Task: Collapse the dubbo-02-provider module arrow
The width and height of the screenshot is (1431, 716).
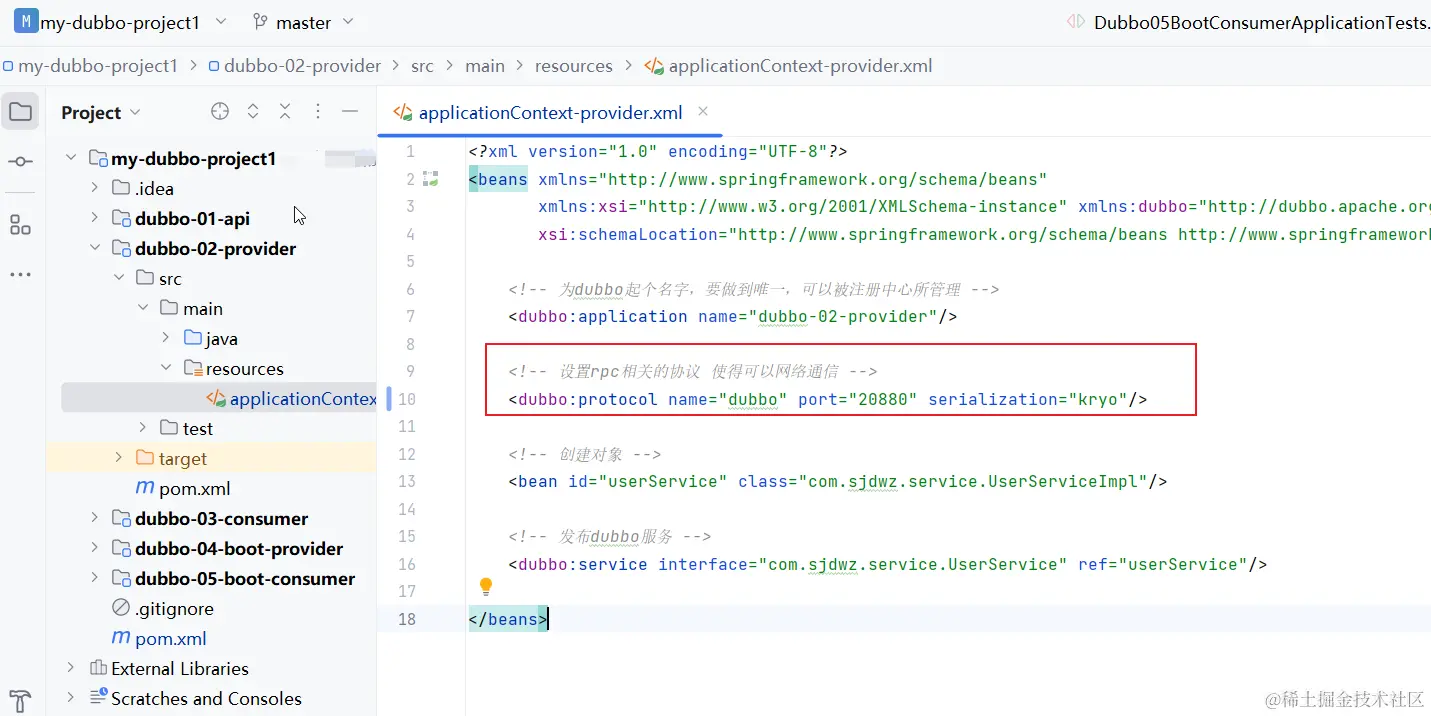Action: [95, 248]
